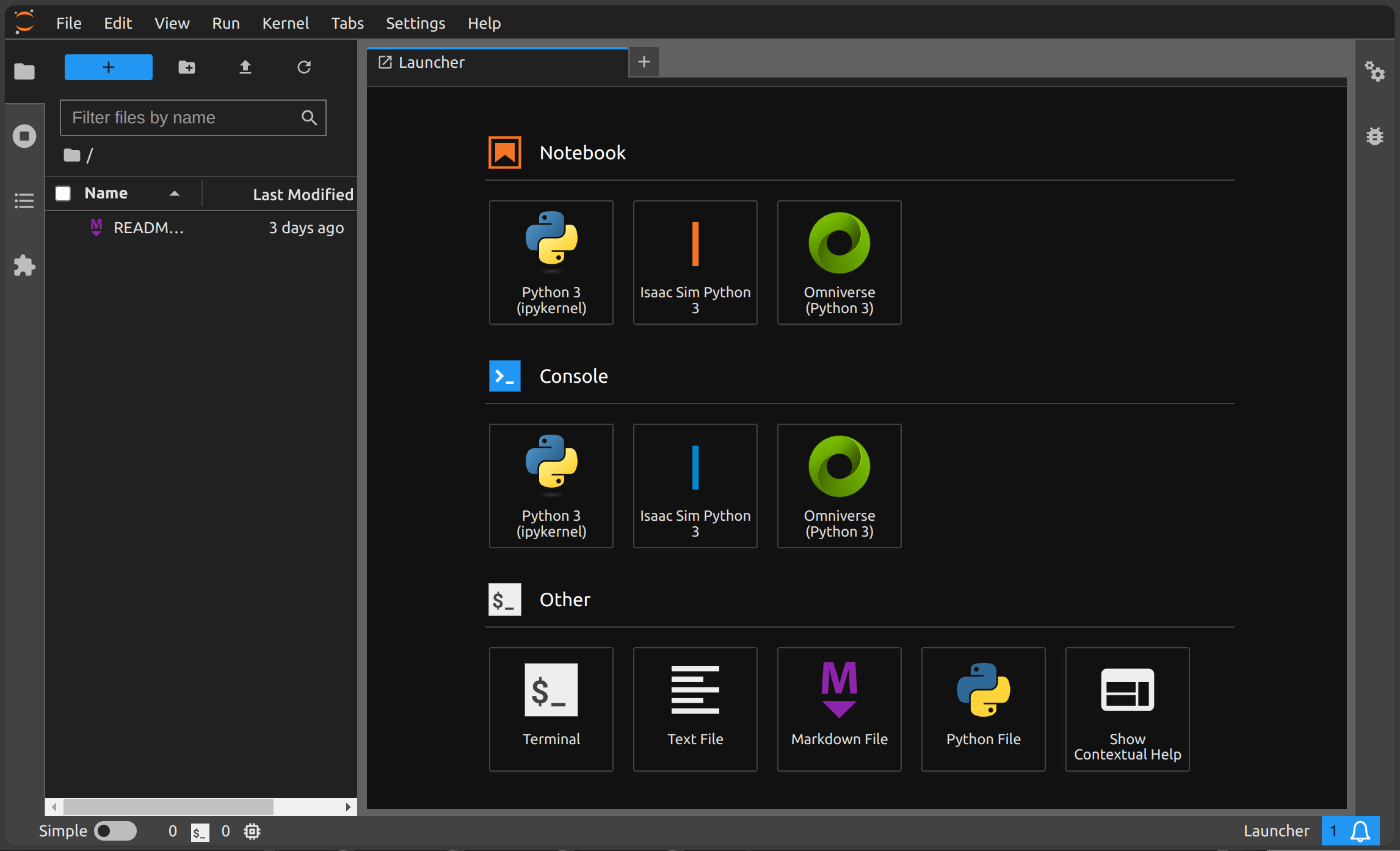Click upload files button

245,67
